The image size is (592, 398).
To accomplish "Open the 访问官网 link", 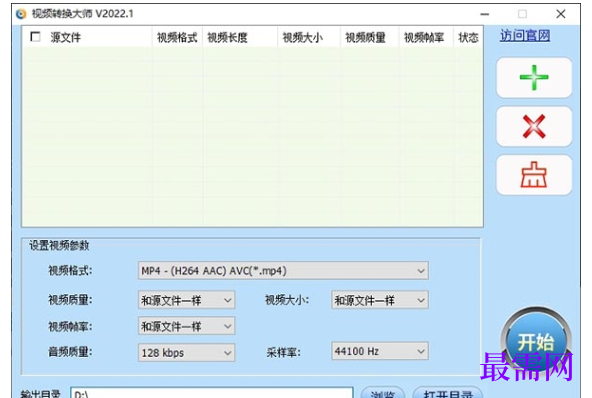I will tap(525, 35).
